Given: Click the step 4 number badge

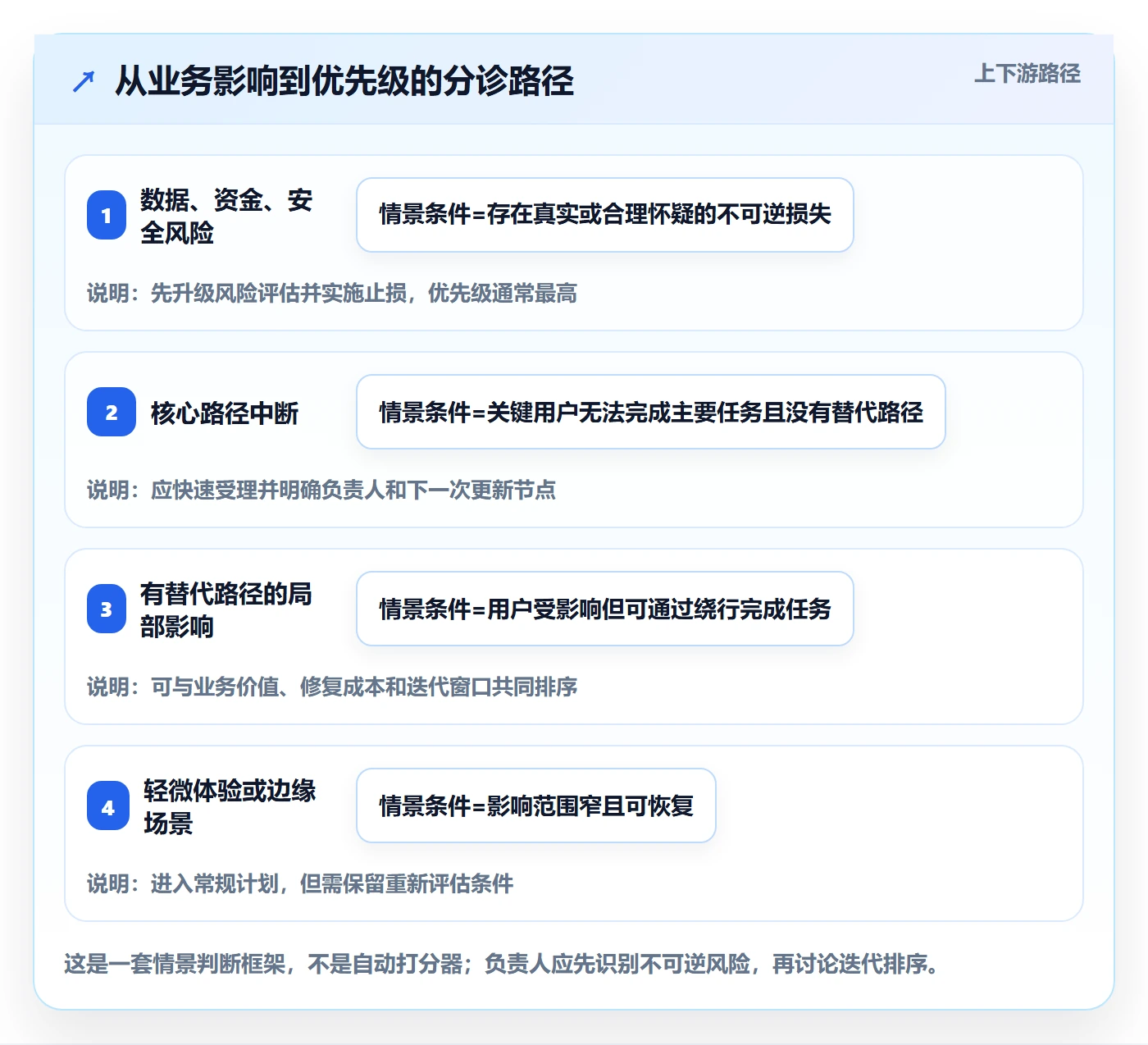Looking at the screenshot, I should (x=108, y=805).
